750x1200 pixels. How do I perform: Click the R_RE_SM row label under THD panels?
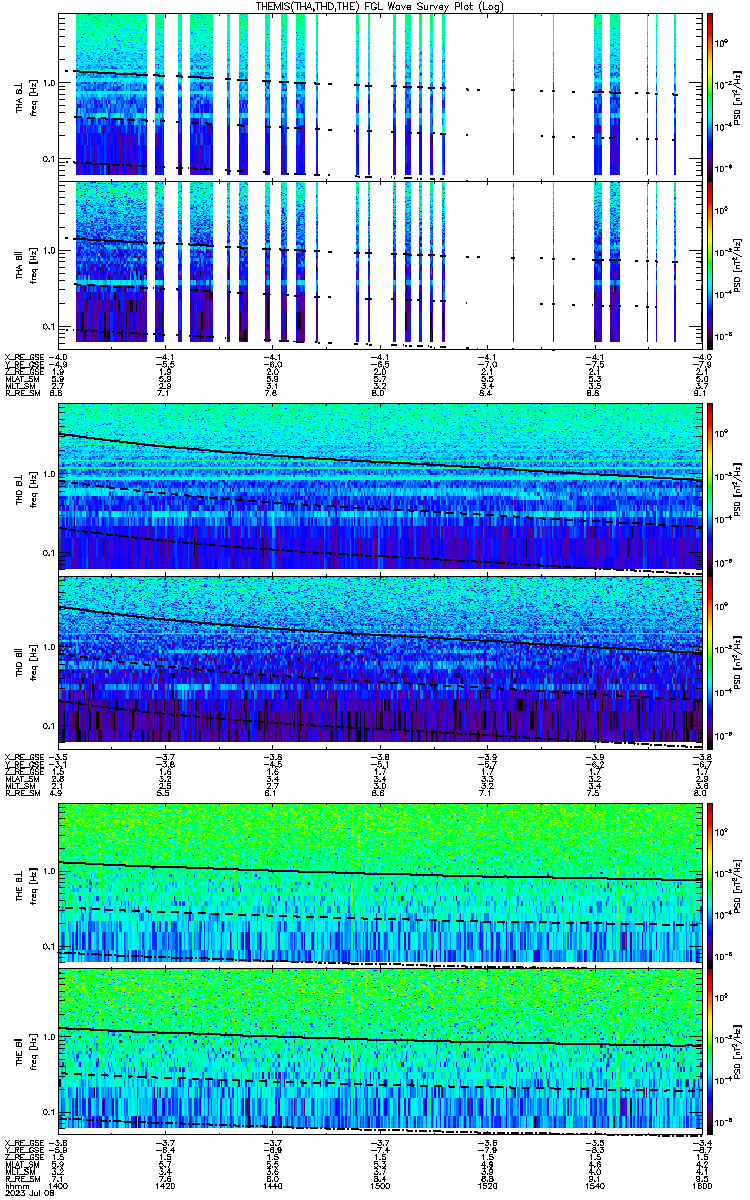[21, 791]
